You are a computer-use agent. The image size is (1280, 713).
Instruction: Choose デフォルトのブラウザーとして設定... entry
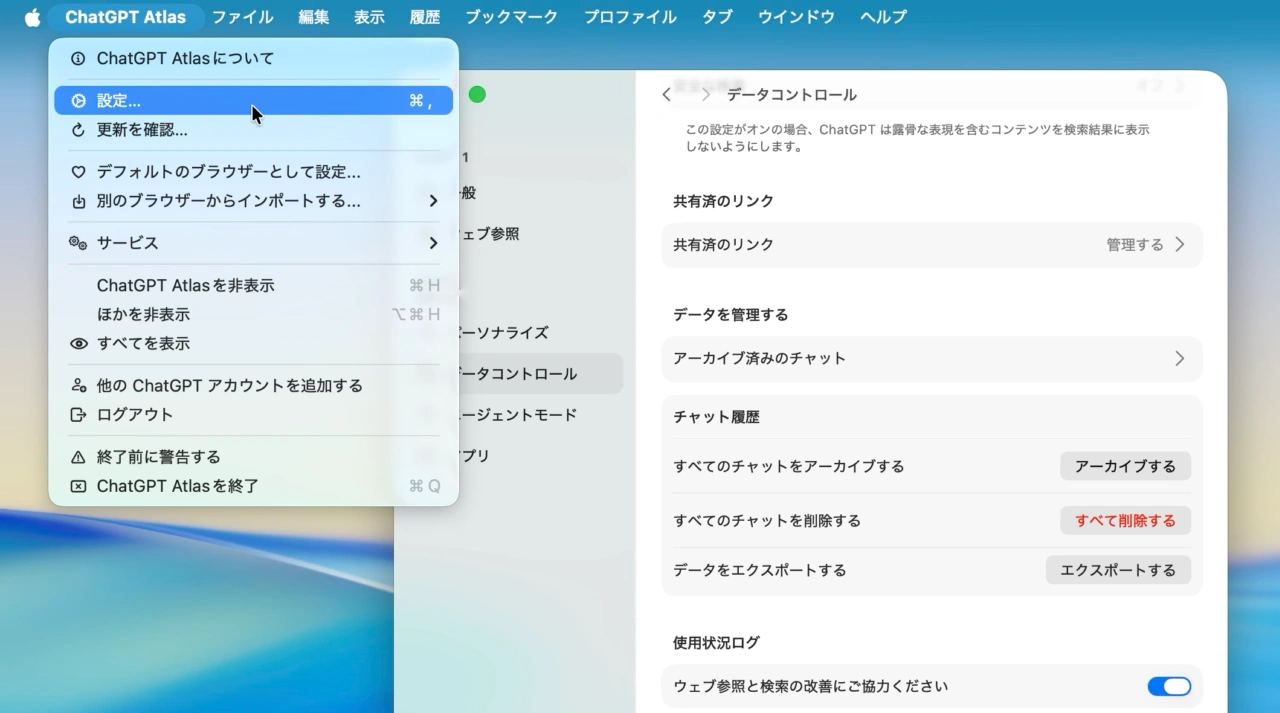click(254, 172)
